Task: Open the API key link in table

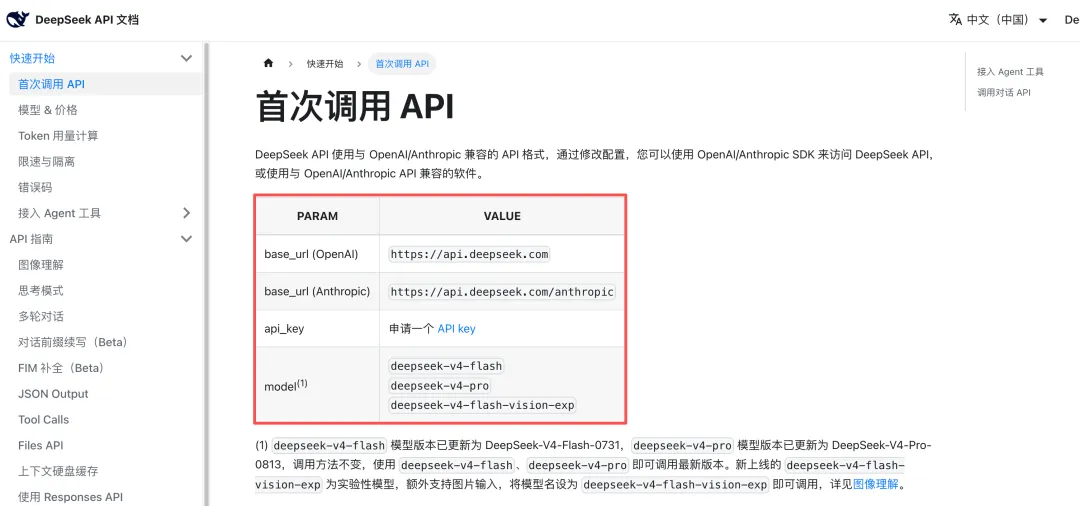Action: (x=457, y=329)
